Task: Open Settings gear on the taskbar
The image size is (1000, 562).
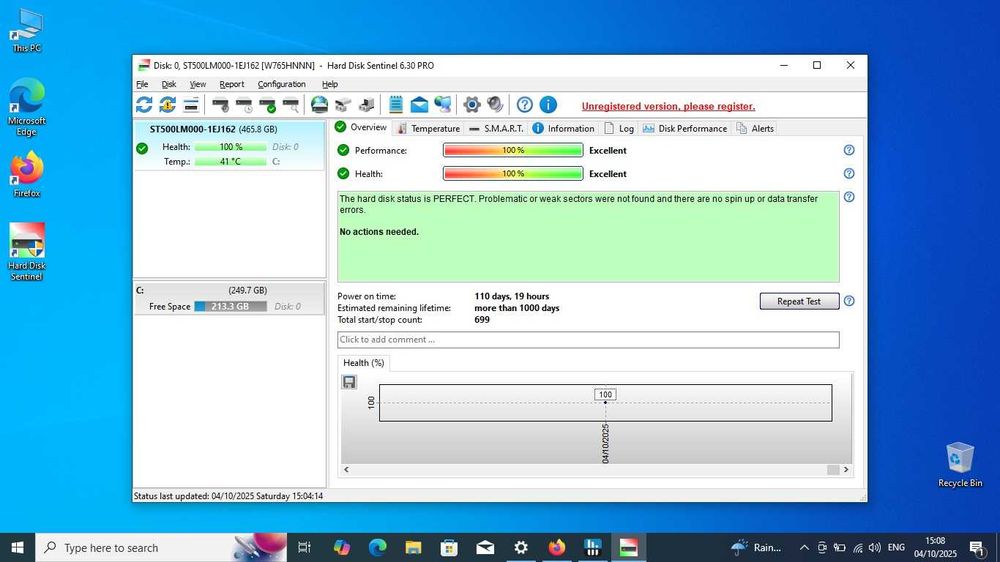Action: point(521,547)
